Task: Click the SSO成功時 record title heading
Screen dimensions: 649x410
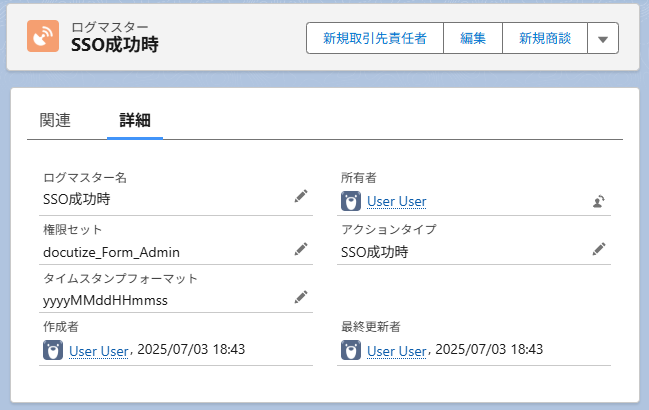Action: [x=114, y=46]
